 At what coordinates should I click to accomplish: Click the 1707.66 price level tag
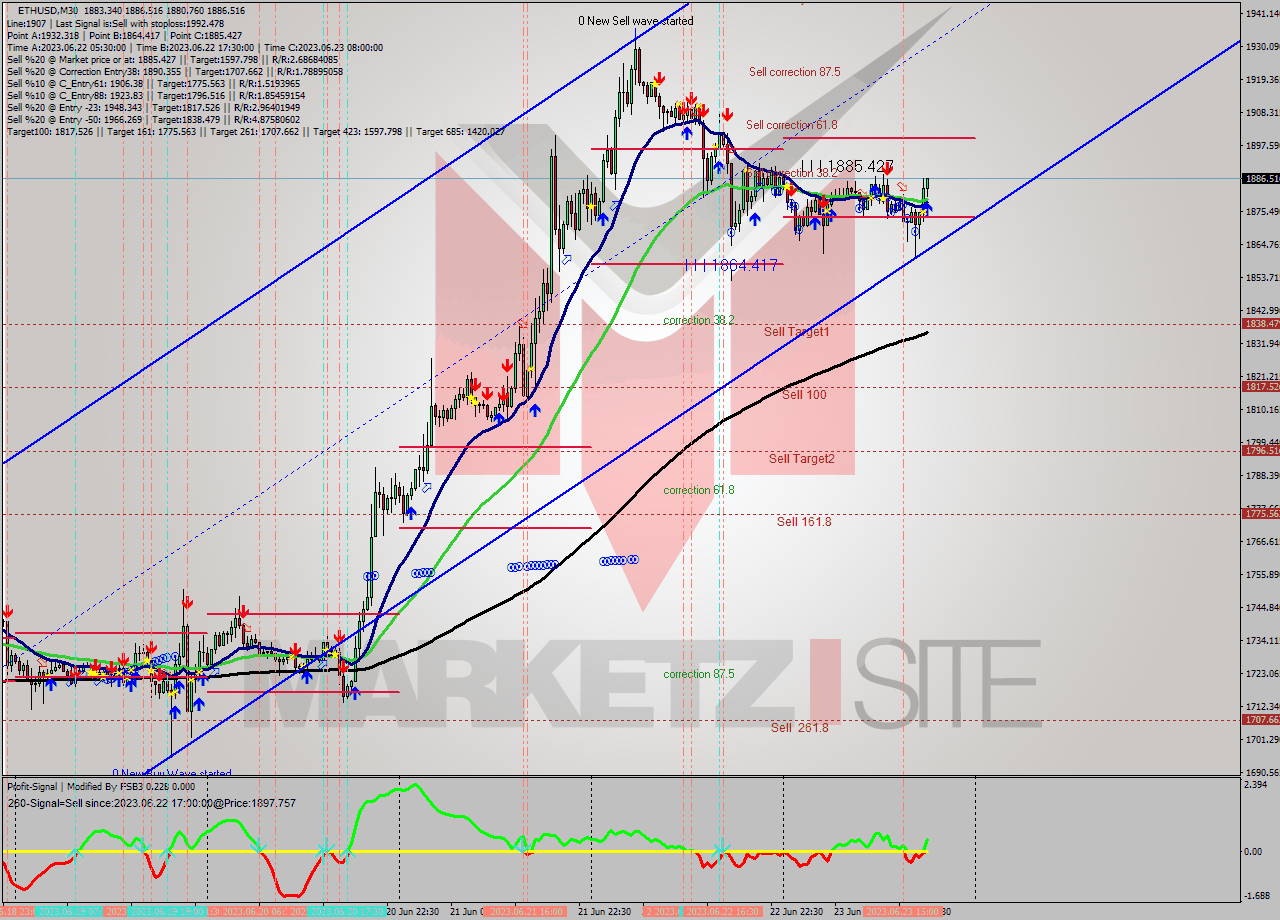point(1261,720)
